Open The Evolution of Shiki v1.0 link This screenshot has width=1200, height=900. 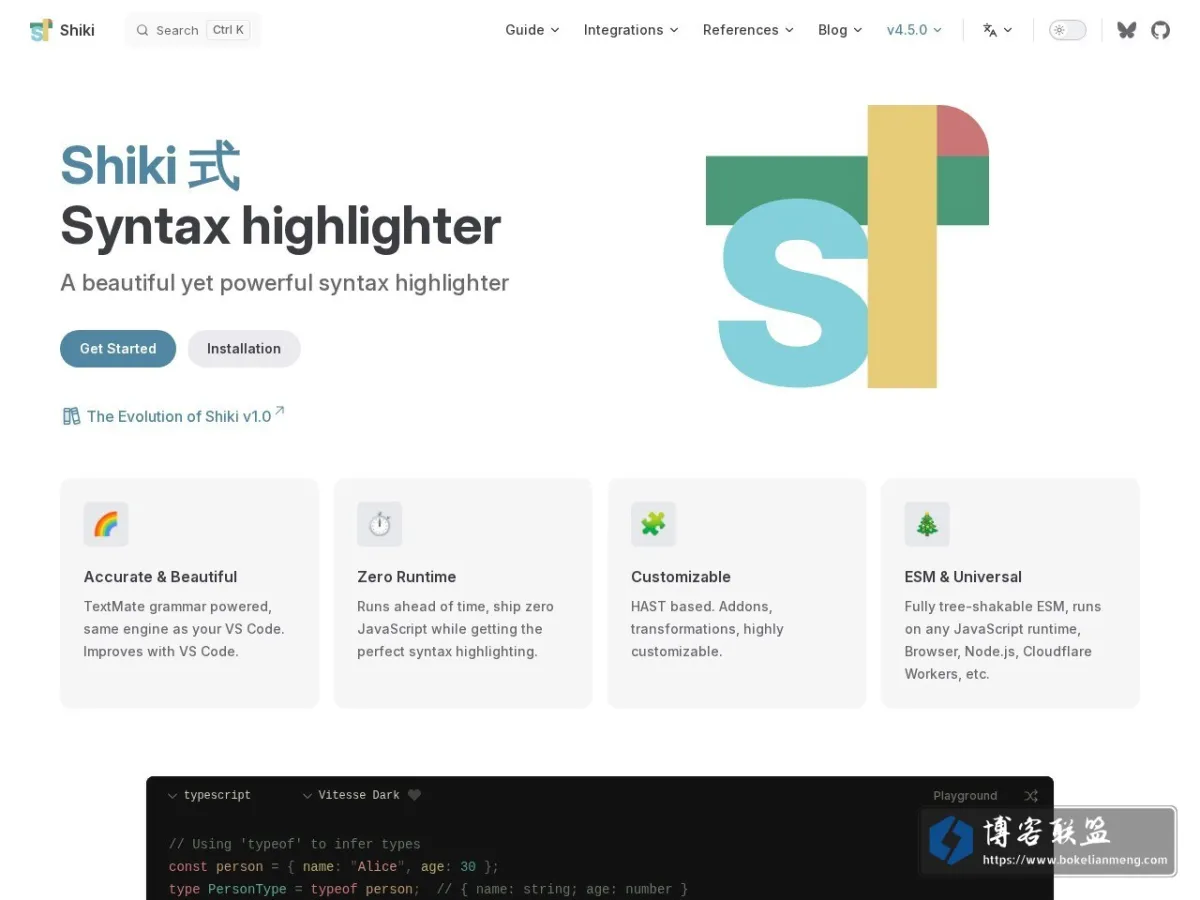pos(173,416)
